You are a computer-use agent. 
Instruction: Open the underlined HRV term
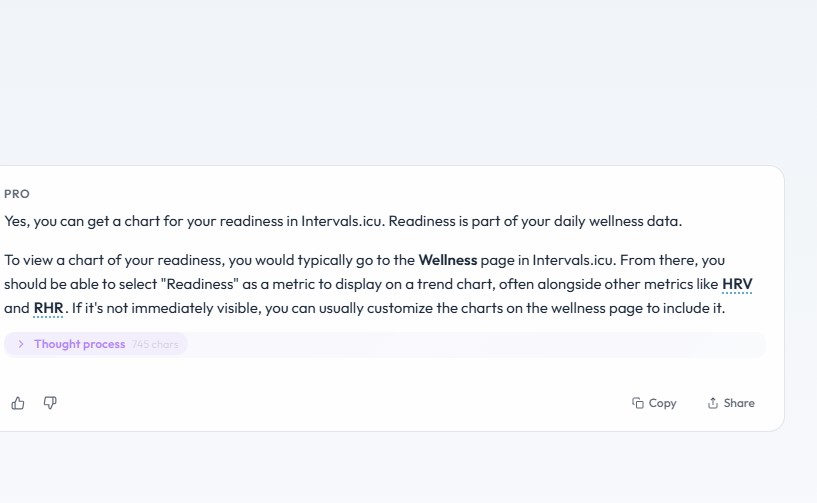point(737,284)
